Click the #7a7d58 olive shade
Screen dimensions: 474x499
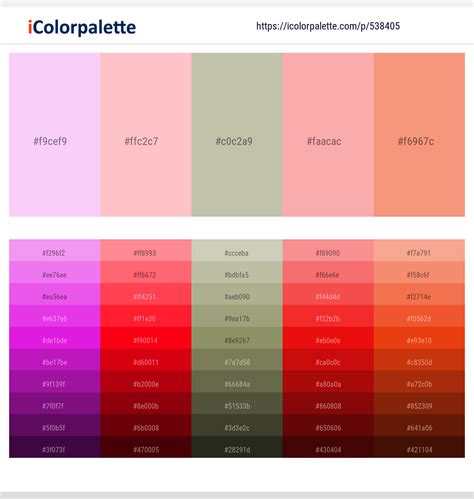point(237,360)
